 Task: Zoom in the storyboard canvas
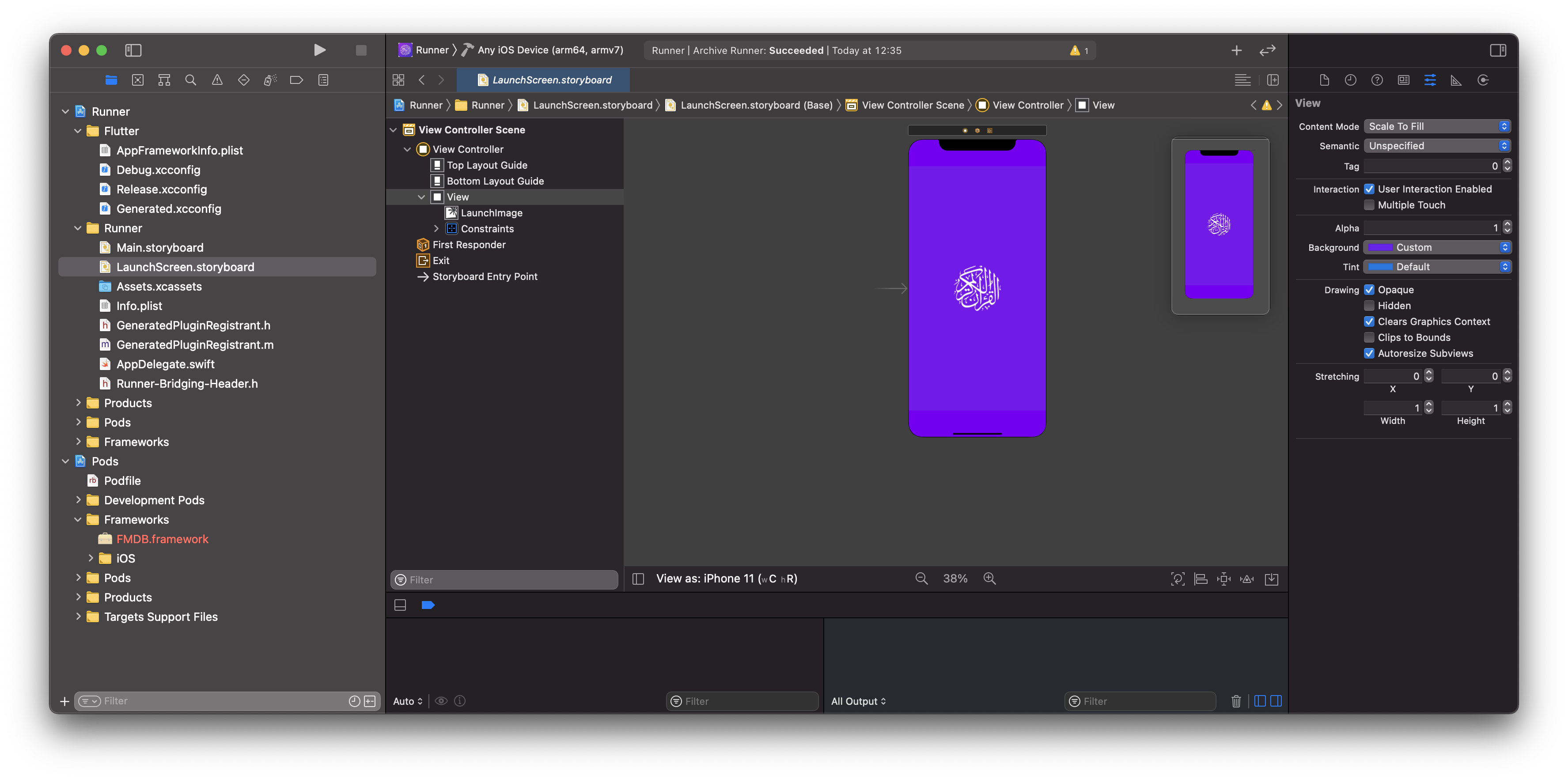coord(990,579)
